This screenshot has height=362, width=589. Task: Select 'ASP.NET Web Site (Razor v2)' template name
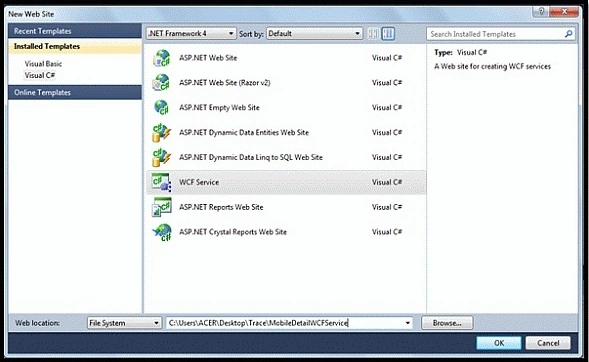225,83
